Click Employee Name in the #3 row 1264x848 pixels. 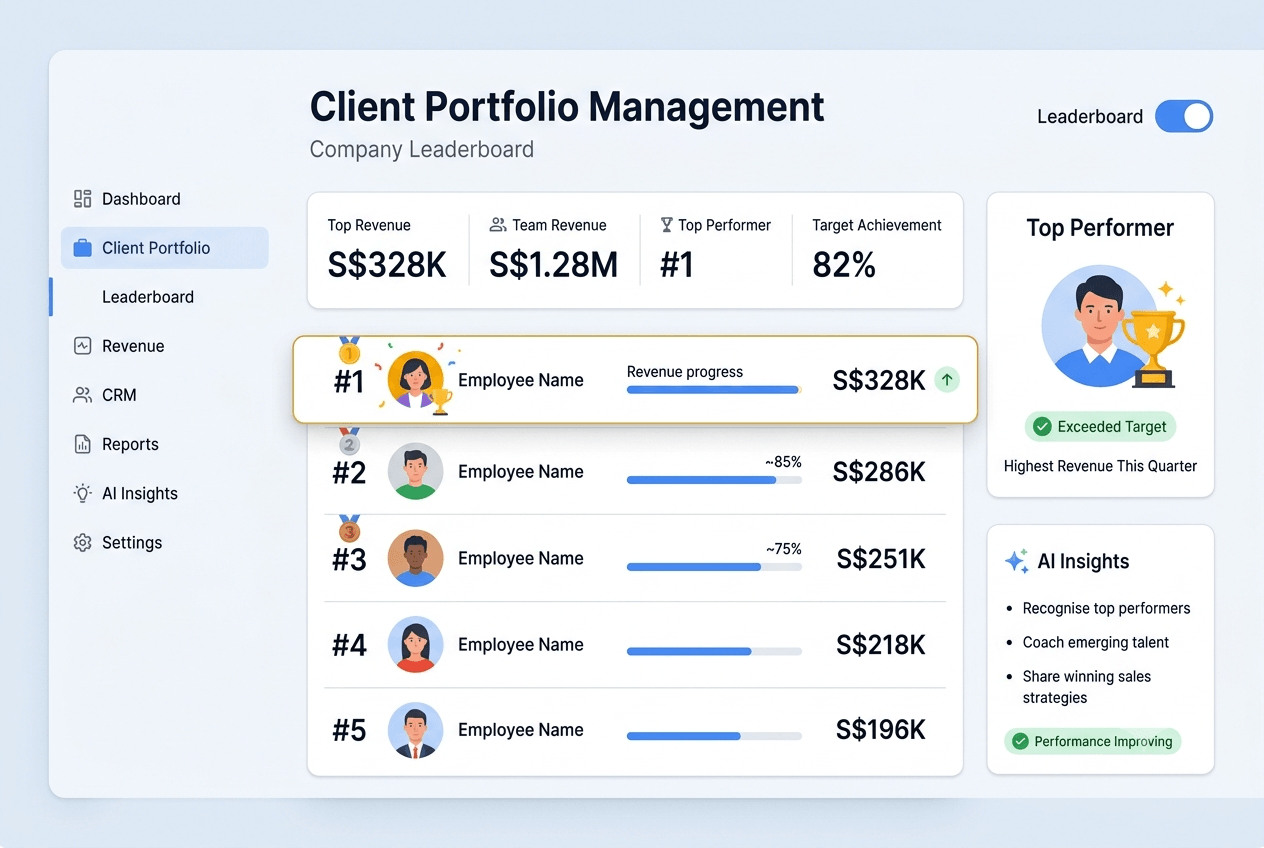click(521, 559)
